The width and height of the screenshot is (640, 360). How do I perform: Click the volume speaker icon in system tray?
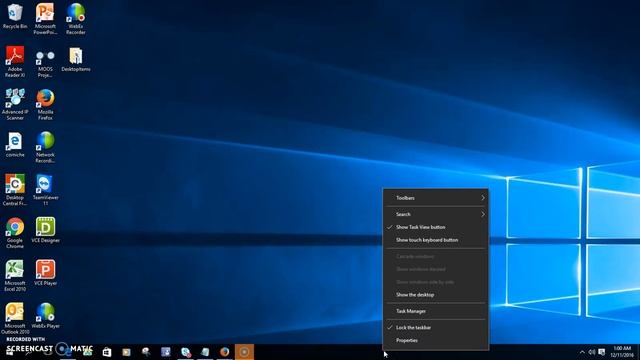point(592,352)
